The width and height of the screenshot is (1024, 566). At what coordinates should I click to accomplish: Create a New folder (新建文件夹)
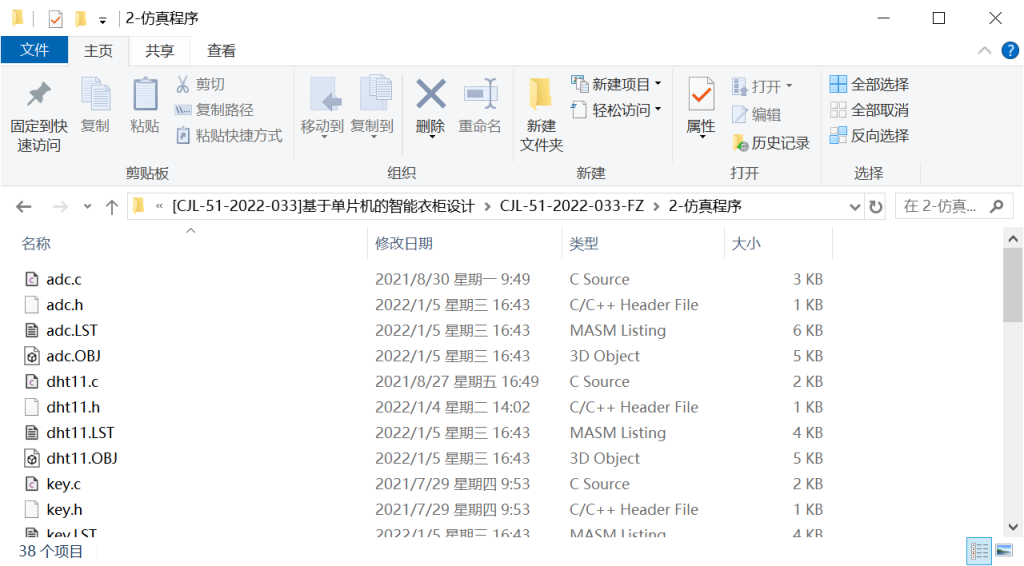(541, 116)
